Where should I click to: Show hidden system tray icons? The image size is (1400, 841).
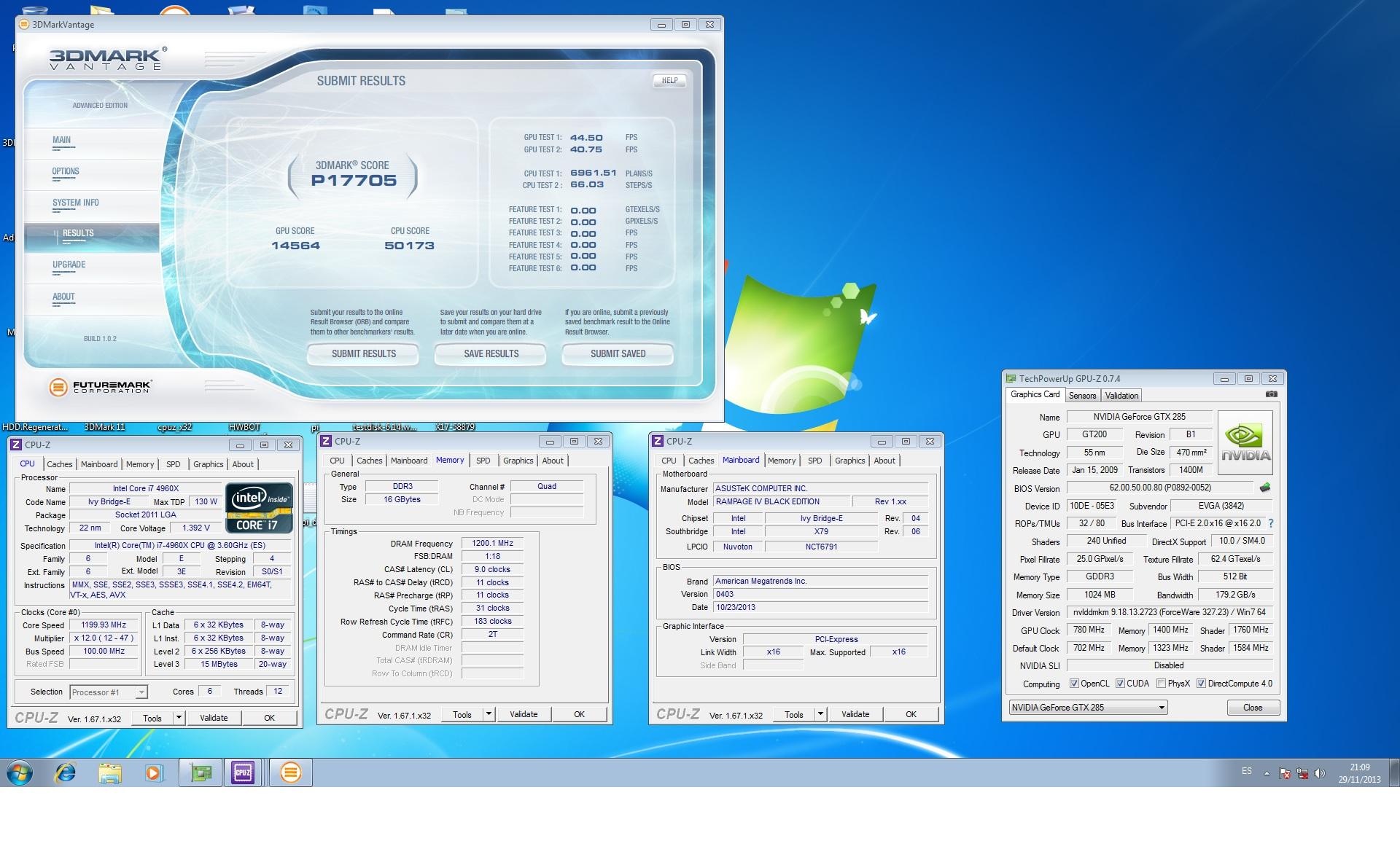point(1267,773)
